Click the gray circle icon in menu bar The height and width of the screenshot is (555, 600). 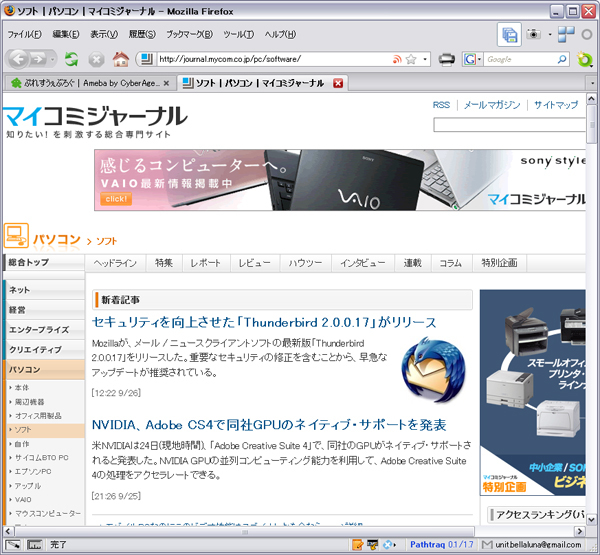click(587, 34)
